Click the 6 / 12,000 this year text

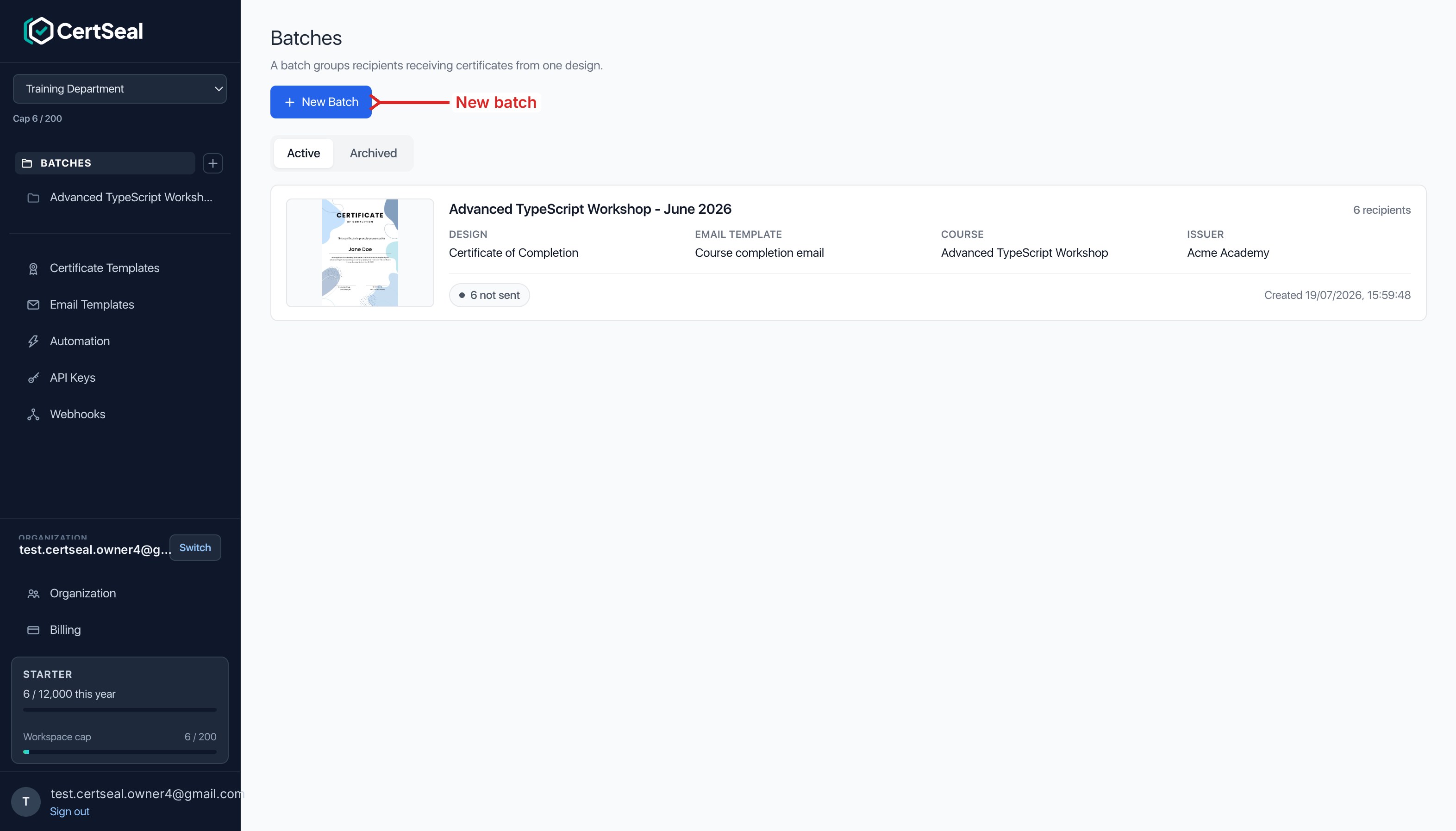[x=69, y=694]
